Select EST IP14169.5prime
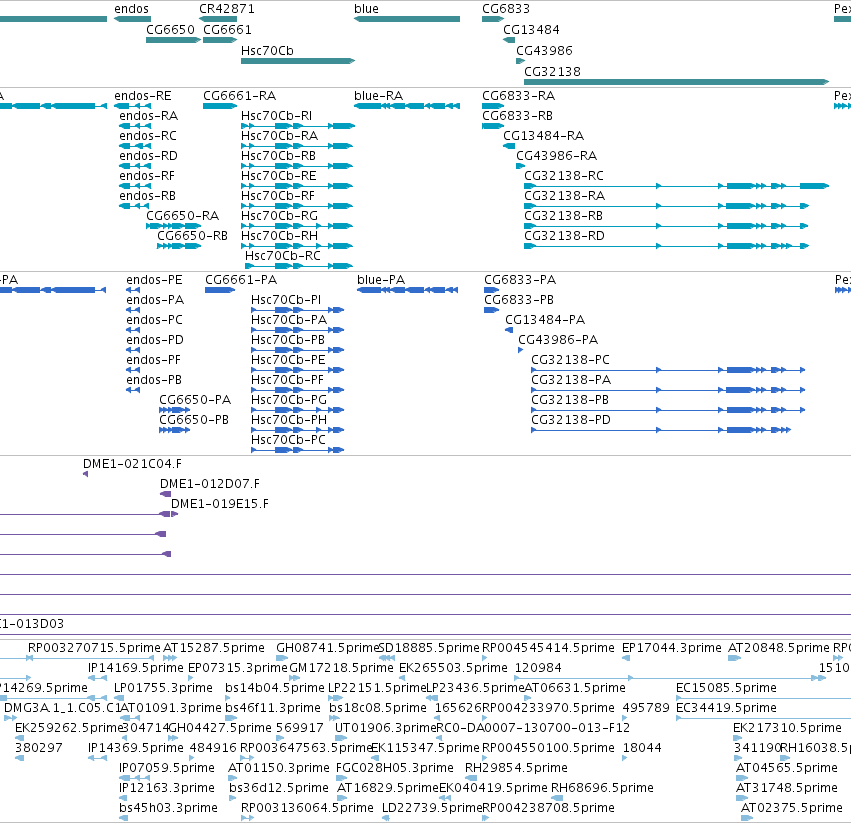Screen dimensions: 851x823 [136, 668]
